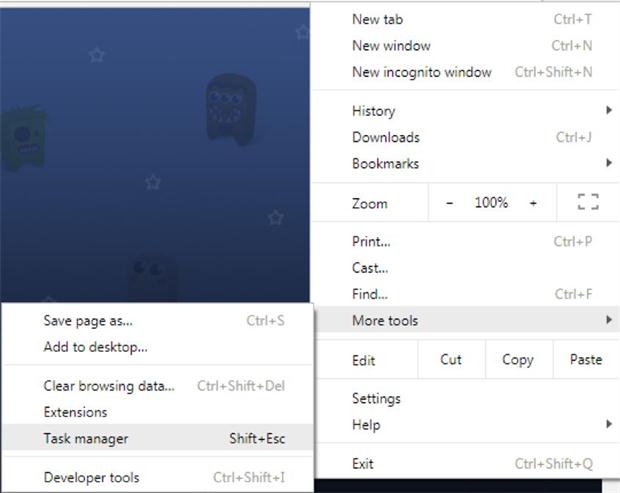The image size is (620, 493).
Task: Click the zoom in plus button
Action: coord(533,203)
